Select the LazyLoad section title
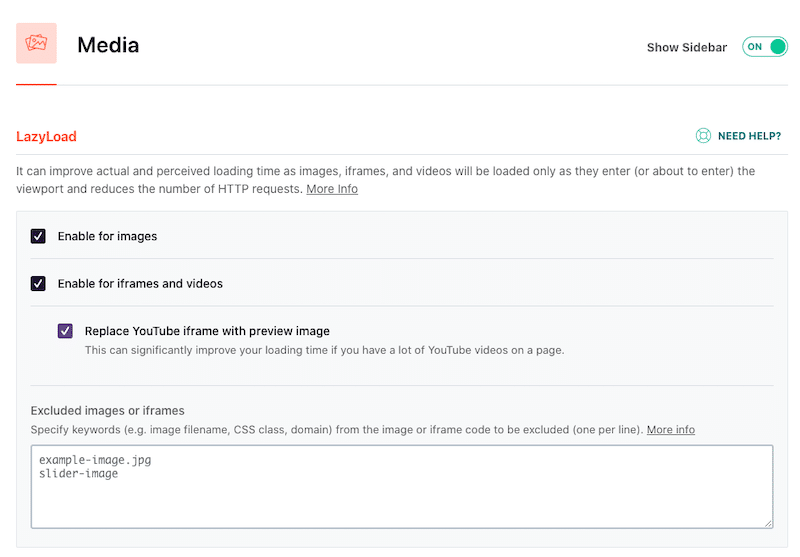 click(x=46, y=137)
